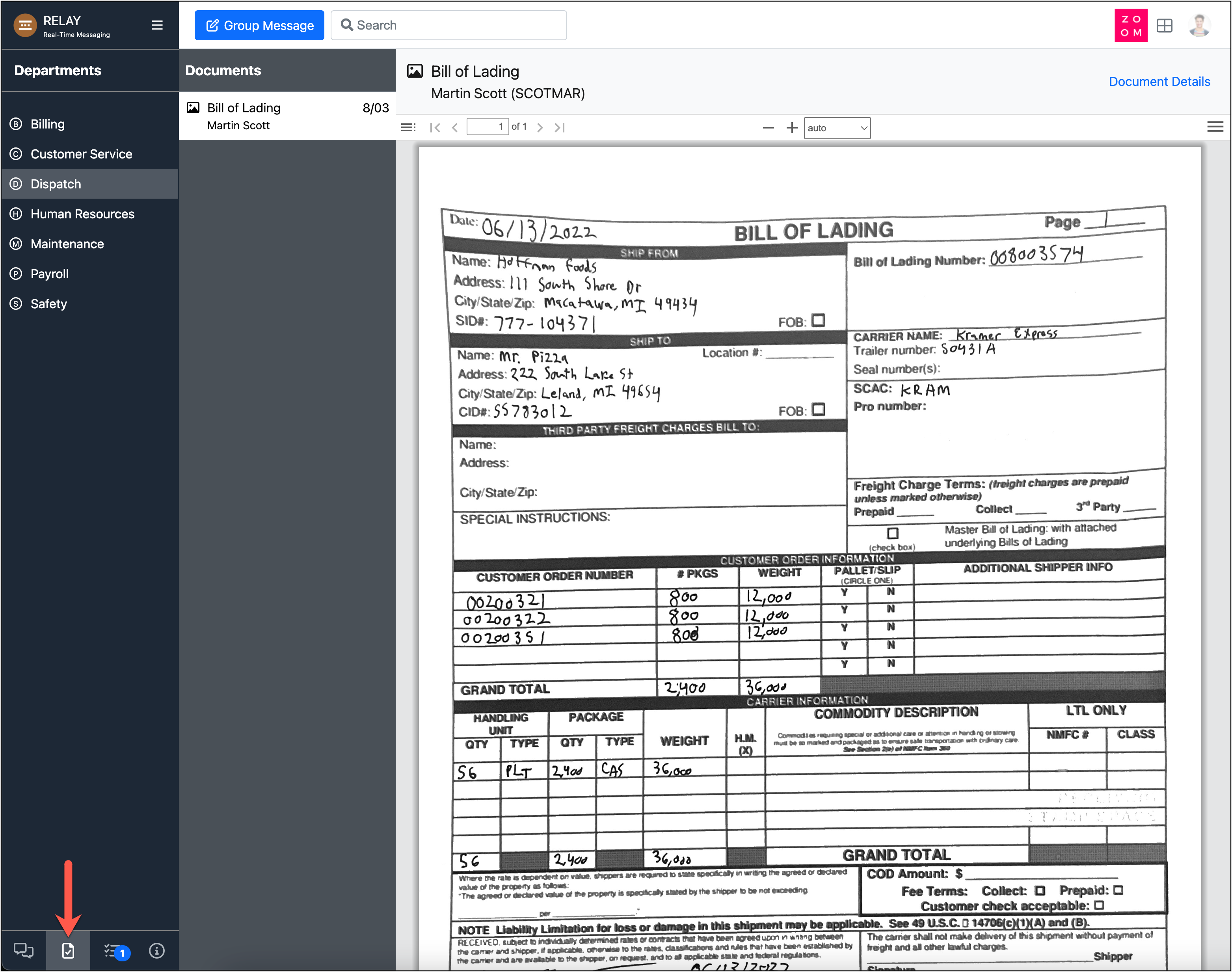Toggle the PDF viewer thumbnail sidebar icon
1232x972 pixels.
coord(408,127)
